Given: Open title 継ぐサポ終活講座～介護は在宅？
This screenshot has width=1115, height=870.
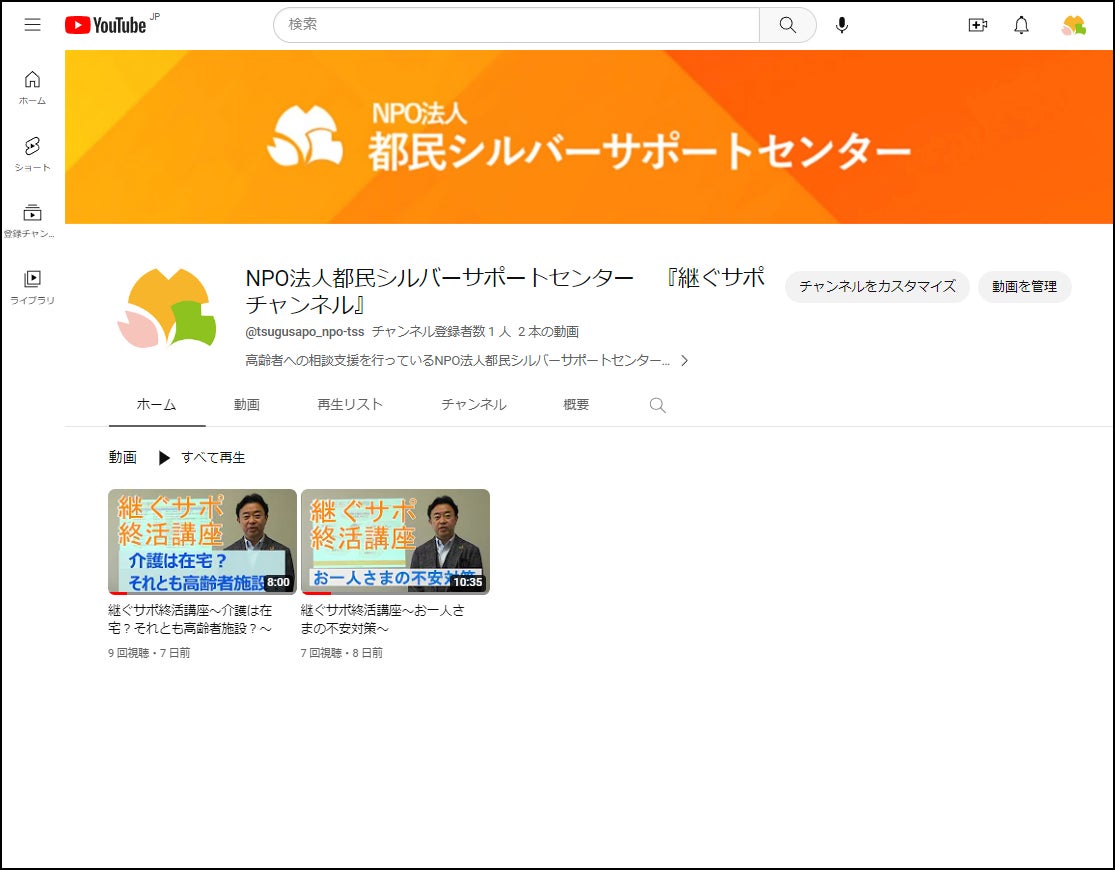Looking at the screenshot, I should pos(190,620).
